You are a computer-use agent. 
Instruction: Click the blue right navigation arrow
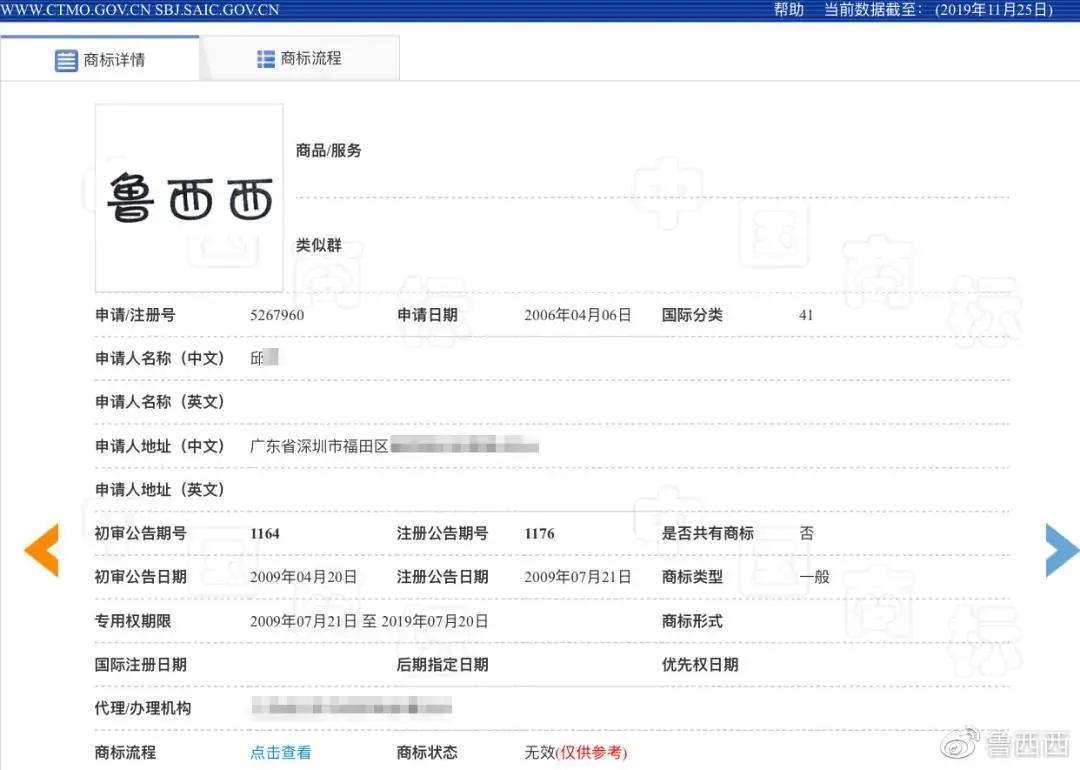1061,550
